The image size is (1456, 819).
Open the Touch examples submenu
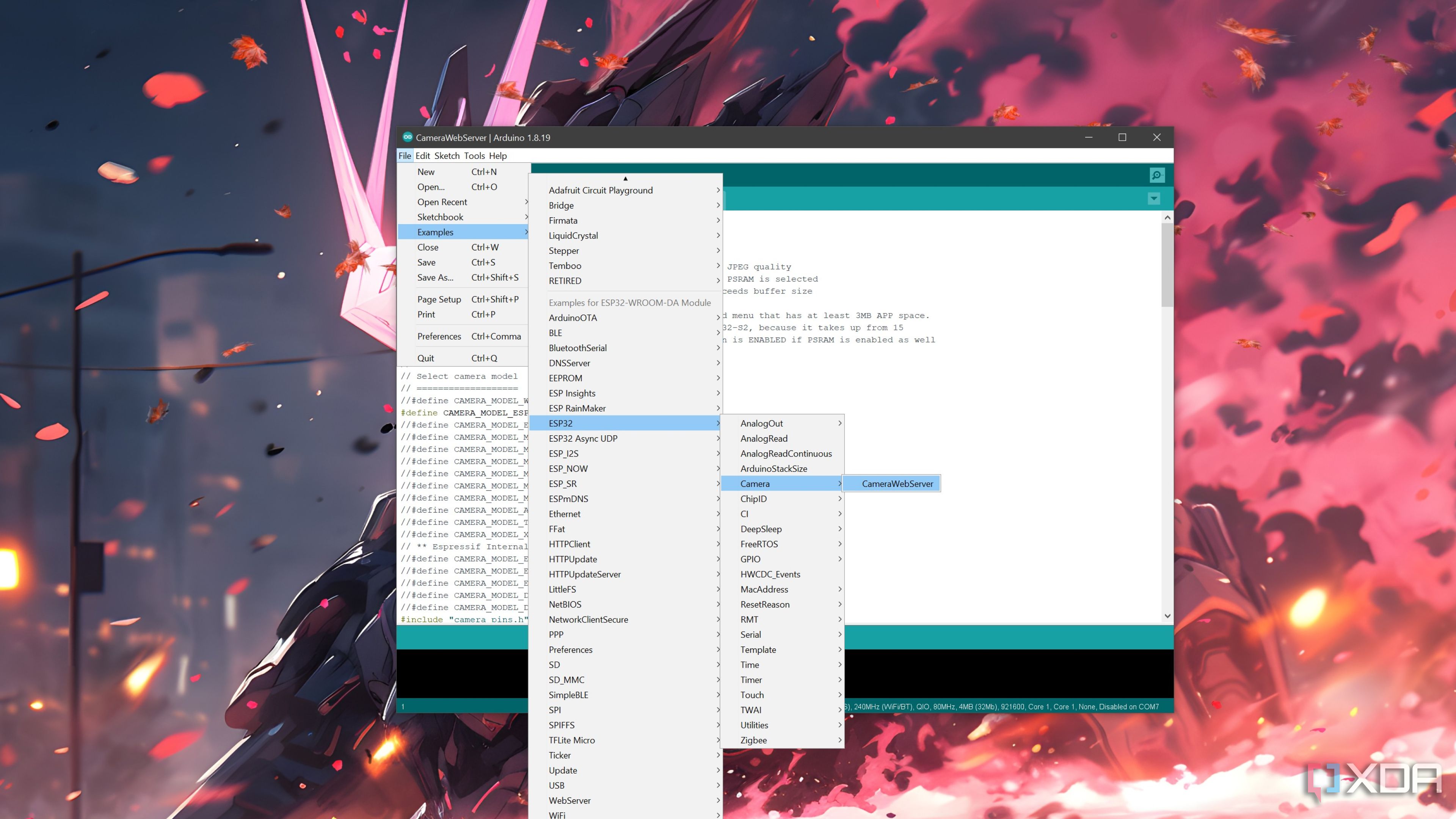[x=783, y=695]
